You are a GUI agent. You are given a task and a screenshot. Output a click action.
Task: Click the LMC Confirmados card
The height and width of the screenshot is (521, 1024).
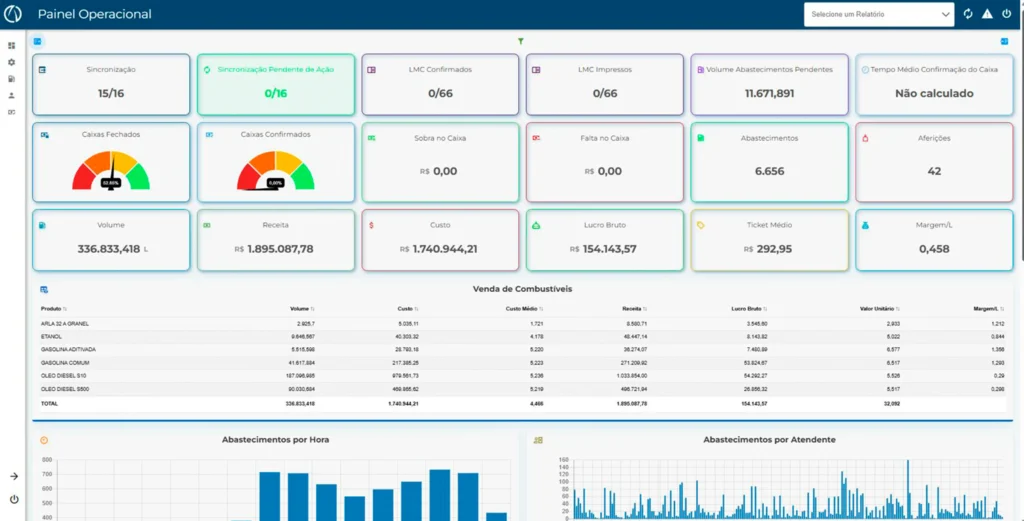[x=440, y=84]
